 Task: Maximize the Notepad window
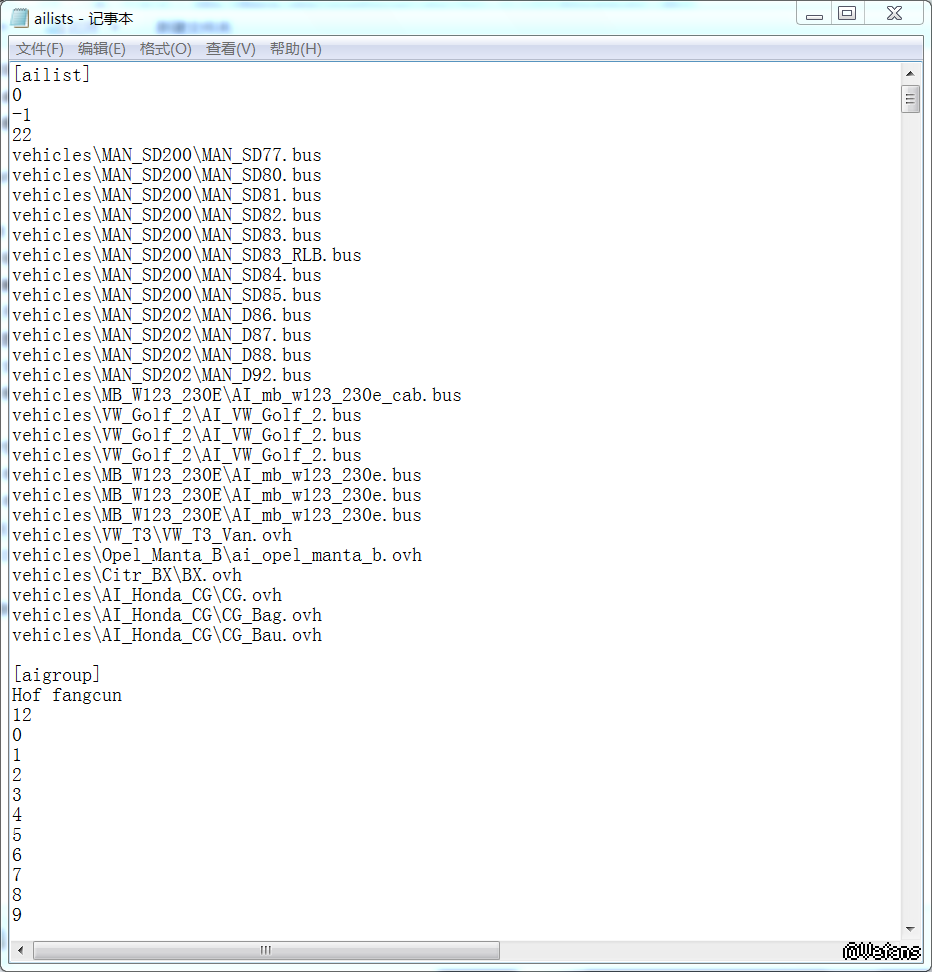(x=847, y=14)
